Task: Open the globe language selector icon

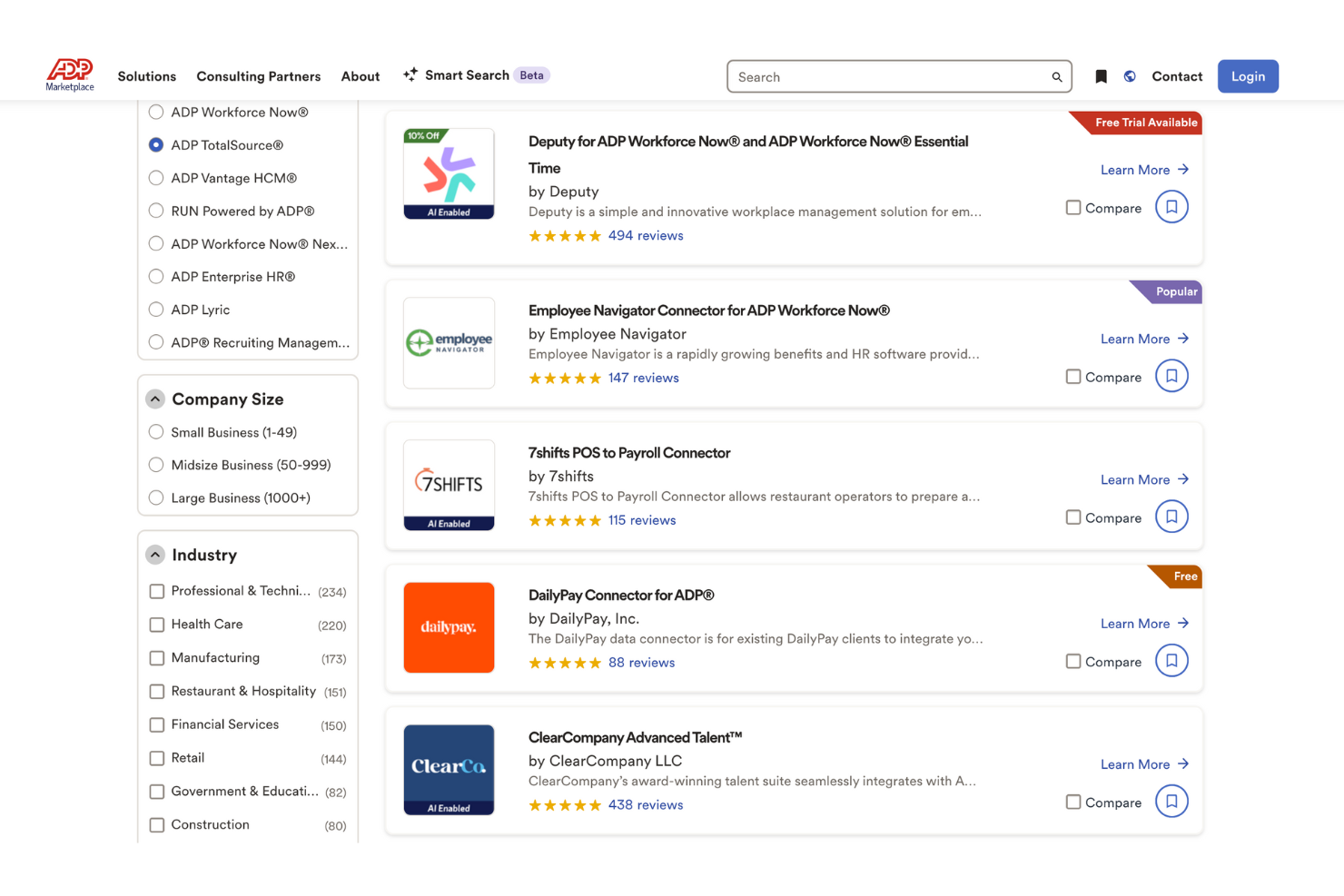Action: click(x=1130, y=76)
